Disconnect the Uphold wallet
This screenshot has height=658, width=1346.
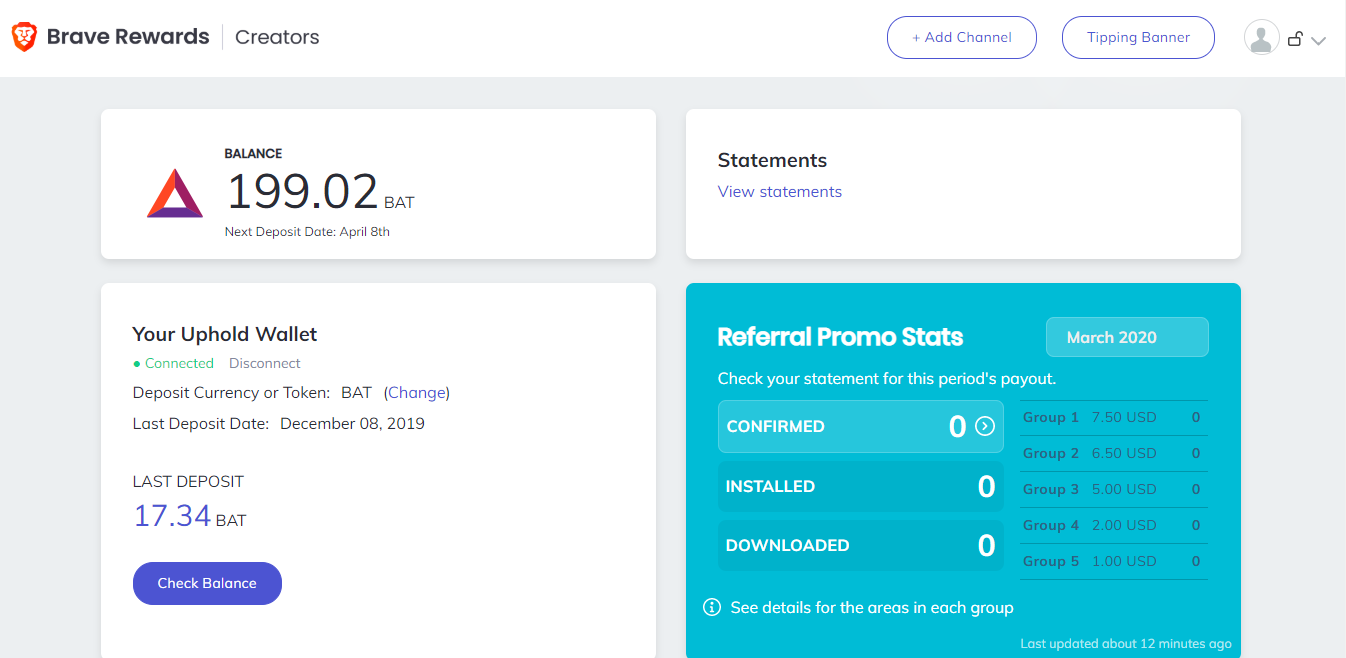tap(265, 363)
